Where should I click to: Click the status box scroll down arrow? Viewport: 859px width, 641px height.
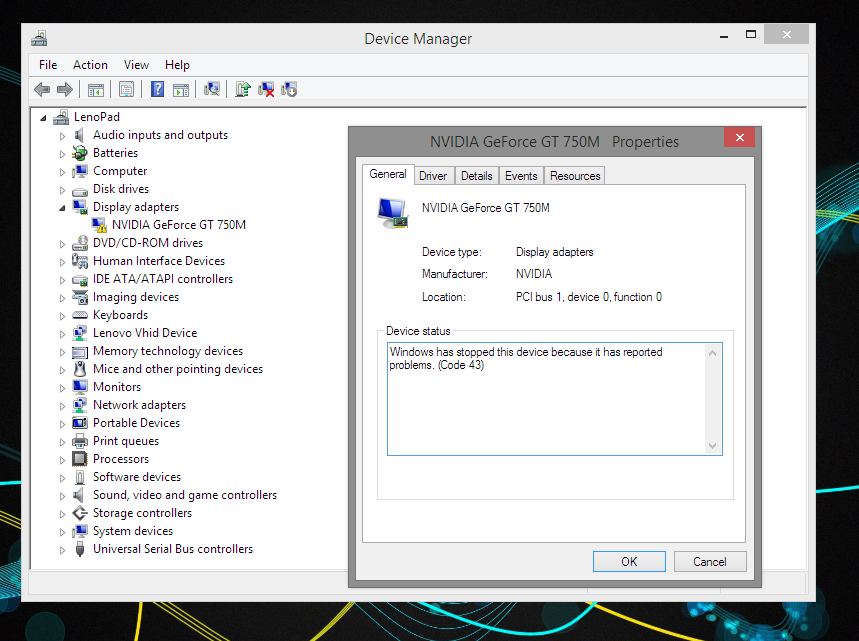pos(712,445)
